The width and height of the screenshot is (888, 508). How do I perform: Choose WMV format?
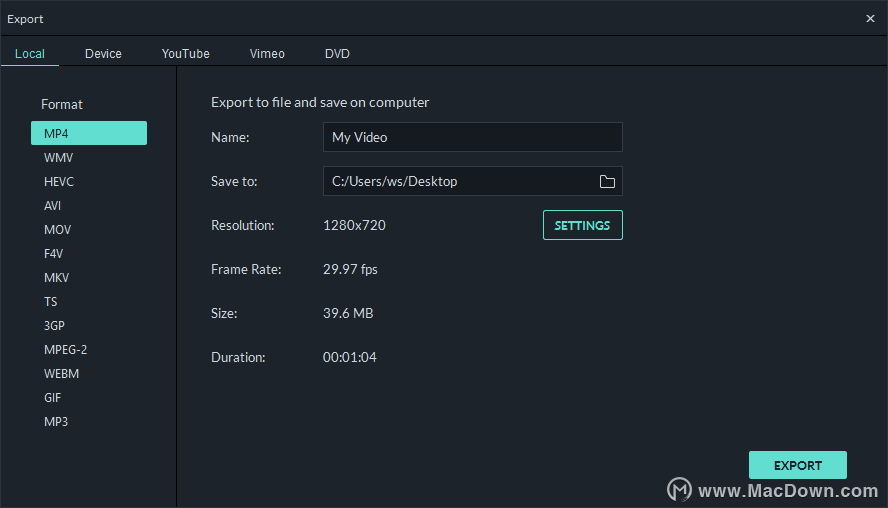point(58,157)
